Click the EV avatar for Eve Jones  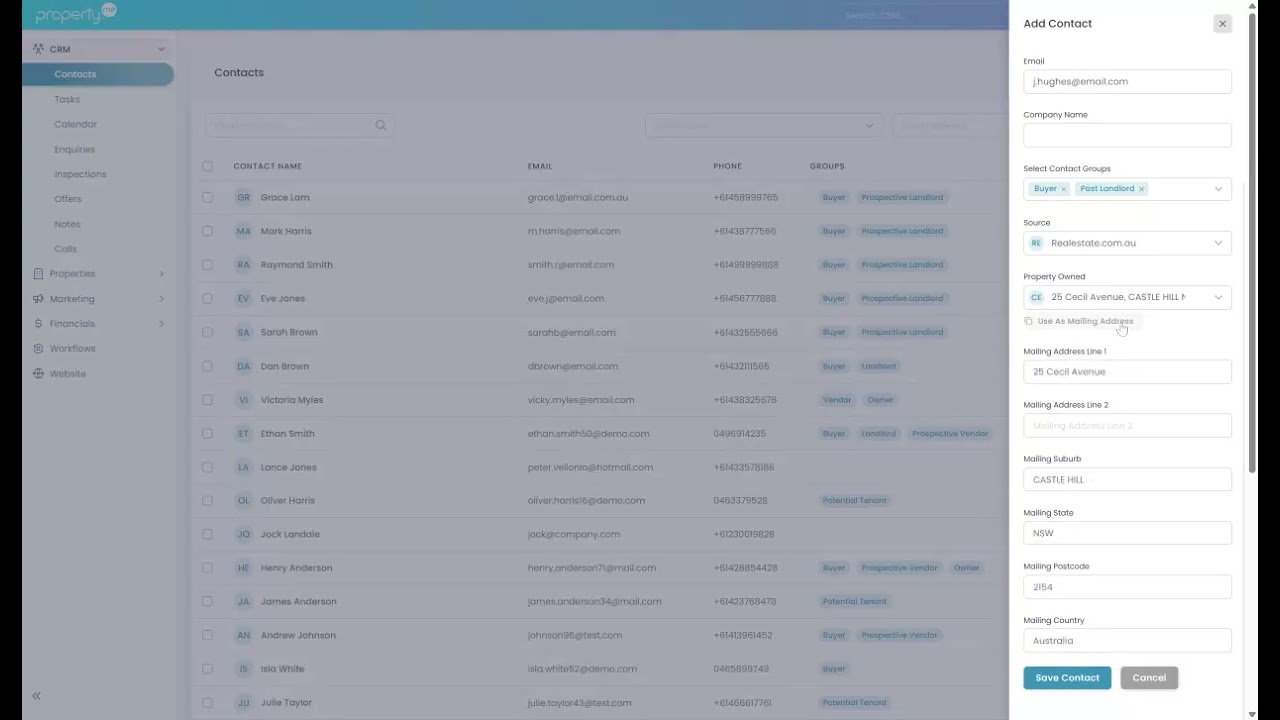(x=243, y=299)
